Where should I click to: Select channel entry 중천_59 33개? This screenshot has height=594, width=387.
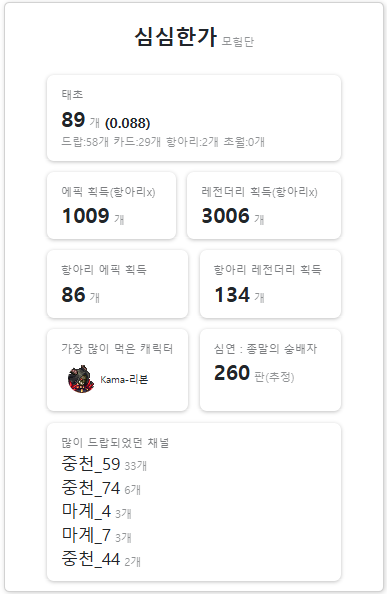[104, 464]
